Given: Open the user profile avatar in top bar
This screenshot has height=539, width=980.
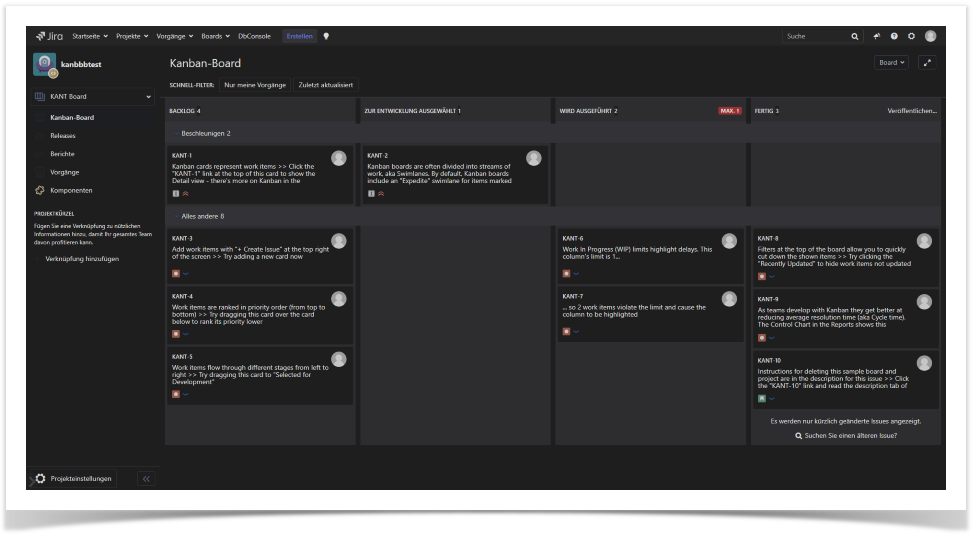Looking at the screenshot, I should (x=931, y=36).
